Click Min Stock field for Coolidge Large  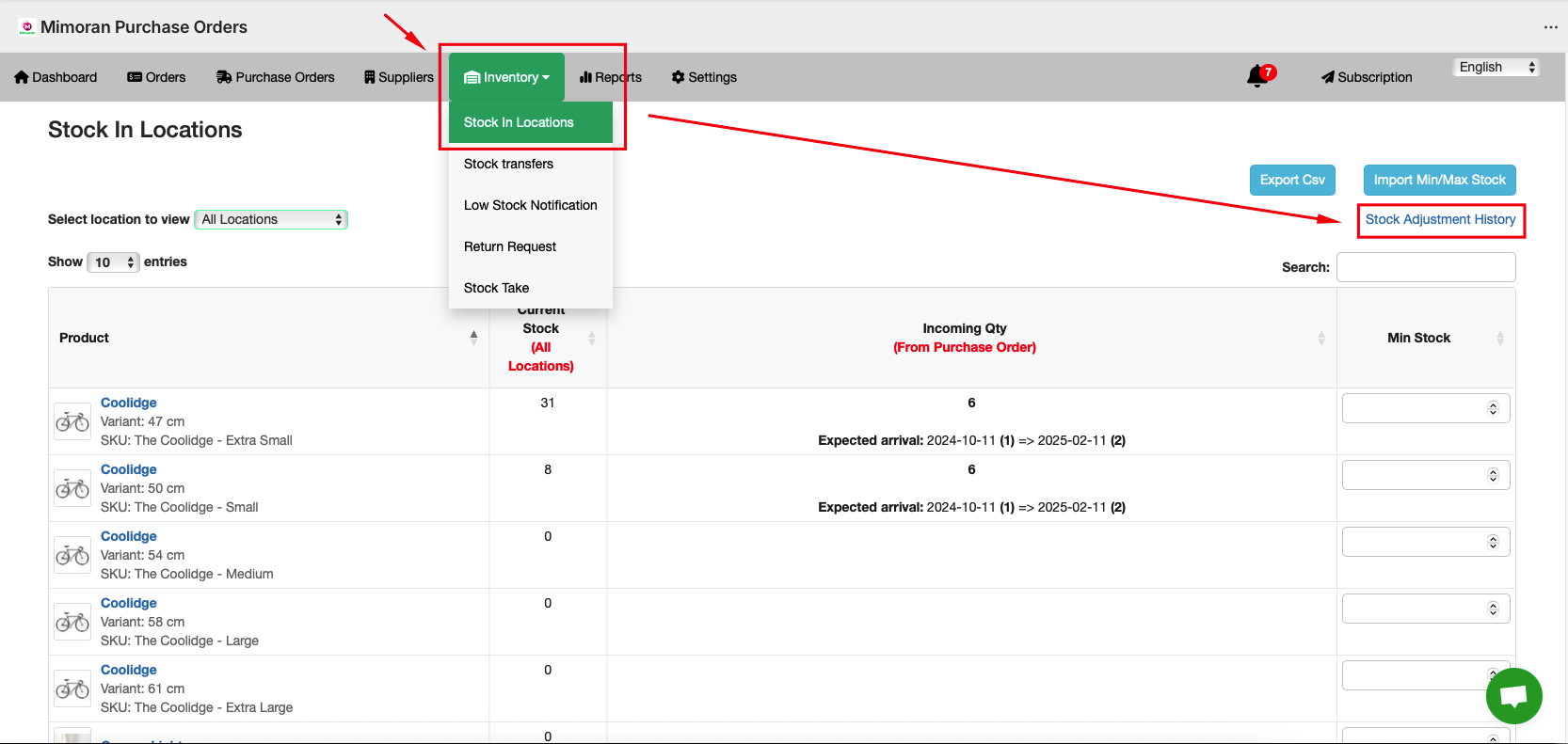[x=1426, y=609]
